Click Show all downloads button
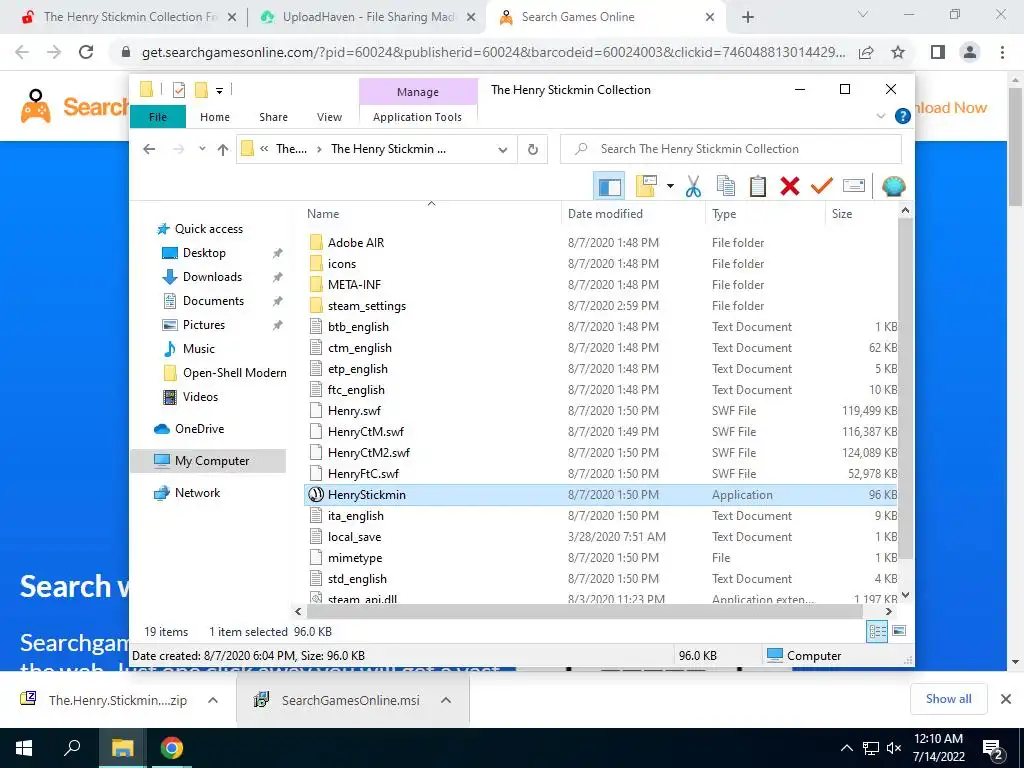This screenshot has width=1024, height=768. pyautogui.click(x=948, y=699)
